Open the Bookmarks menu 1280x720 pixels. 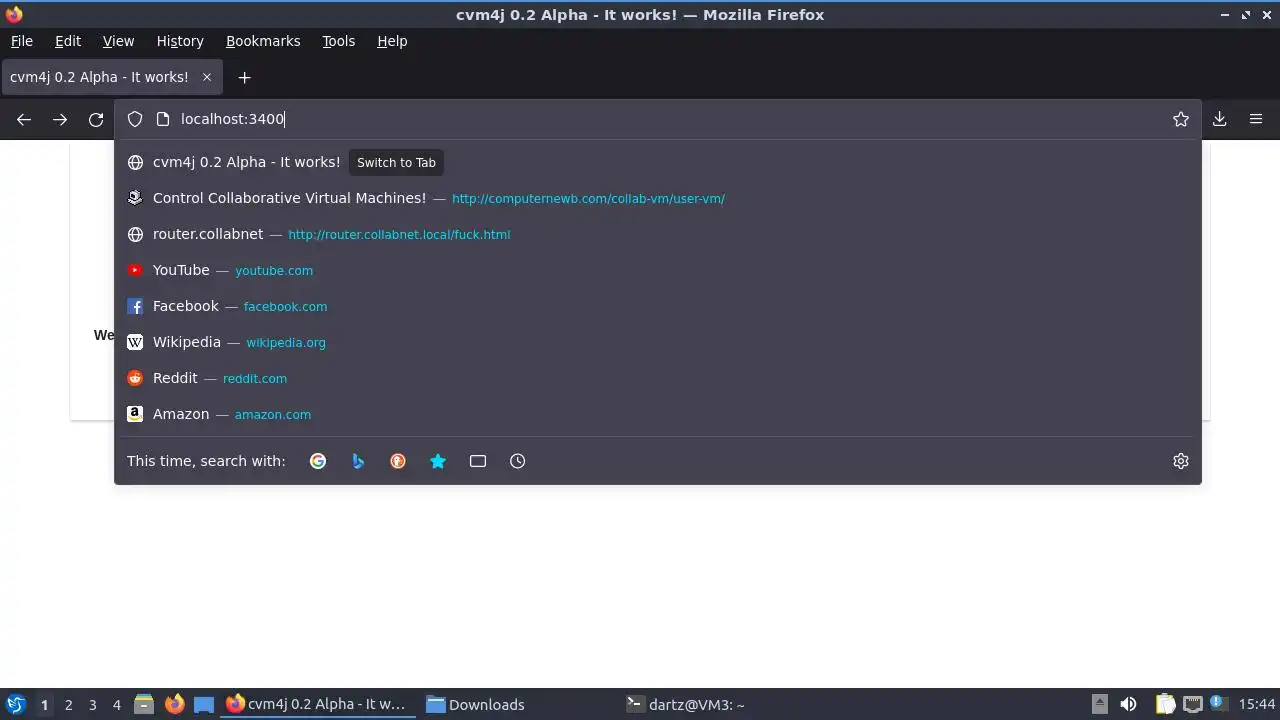263,41
